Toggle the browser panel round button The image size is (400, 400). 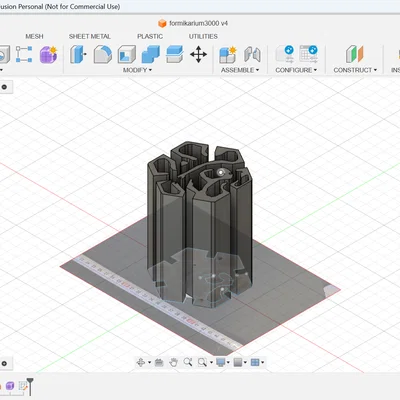click(x=4, y=87)
